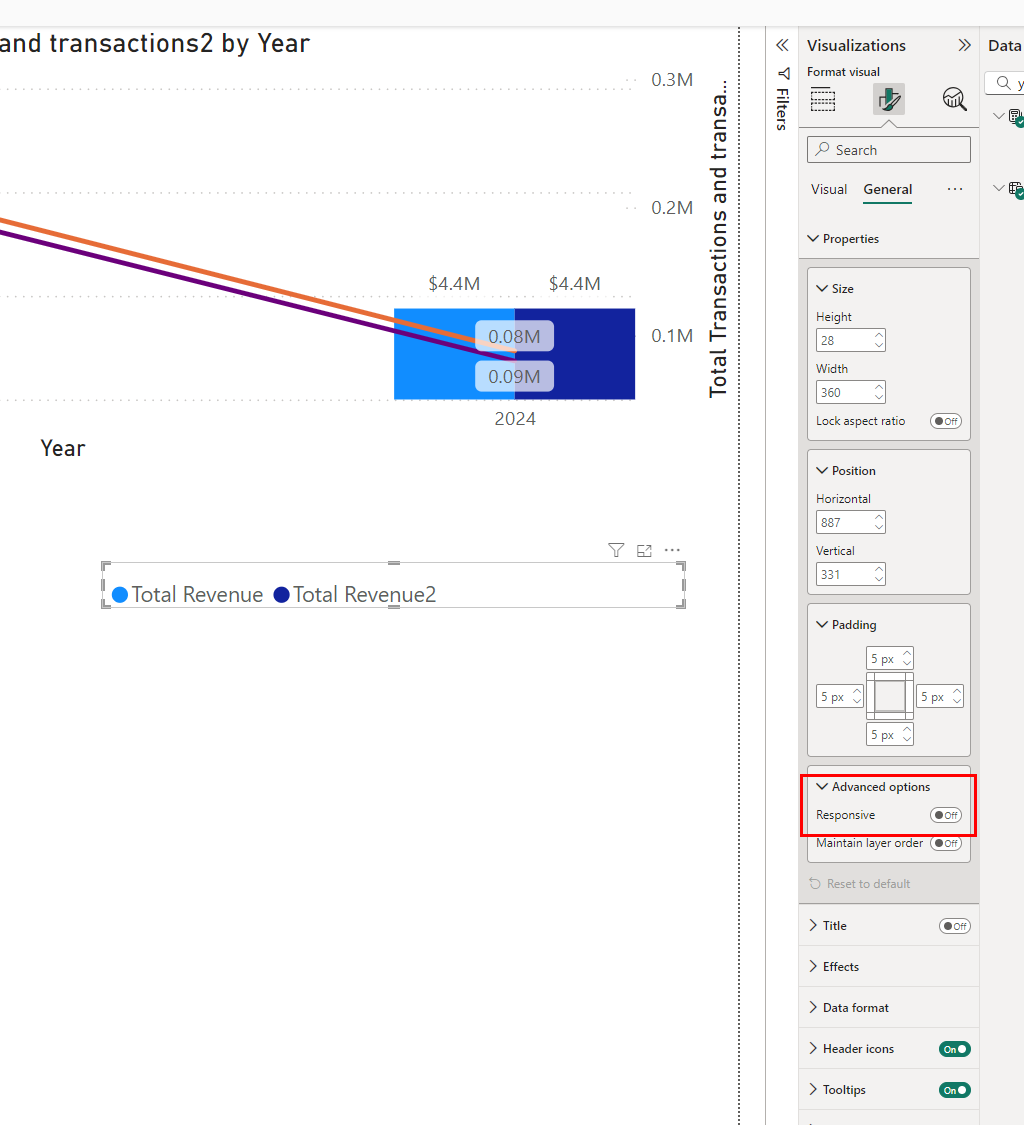Select the Format visual paintbrush icon
The image size is (1024, 1125).
[x=888, y=99]
